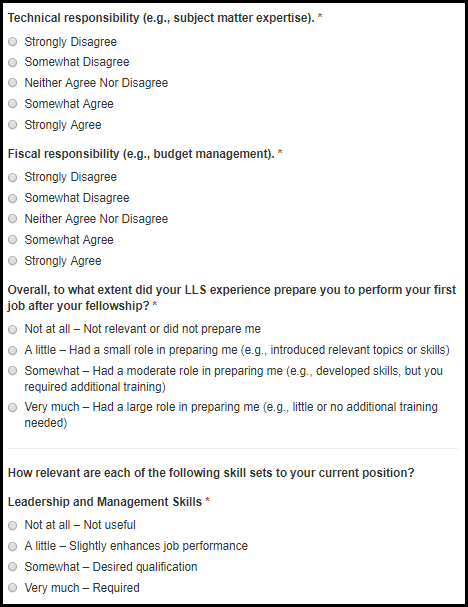Choose Strongly Agree under Fiscal responsibility
Image resolution: width=468 pixels, height=607 pixels.
13,260
